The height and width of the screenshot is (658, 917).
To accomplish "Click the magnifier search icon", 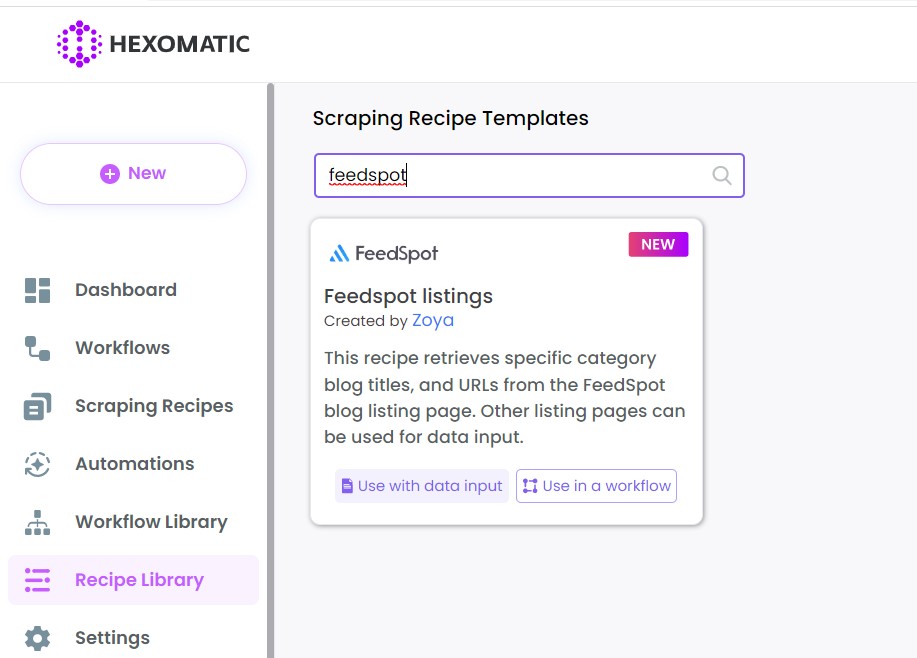I will coord(722,175).
